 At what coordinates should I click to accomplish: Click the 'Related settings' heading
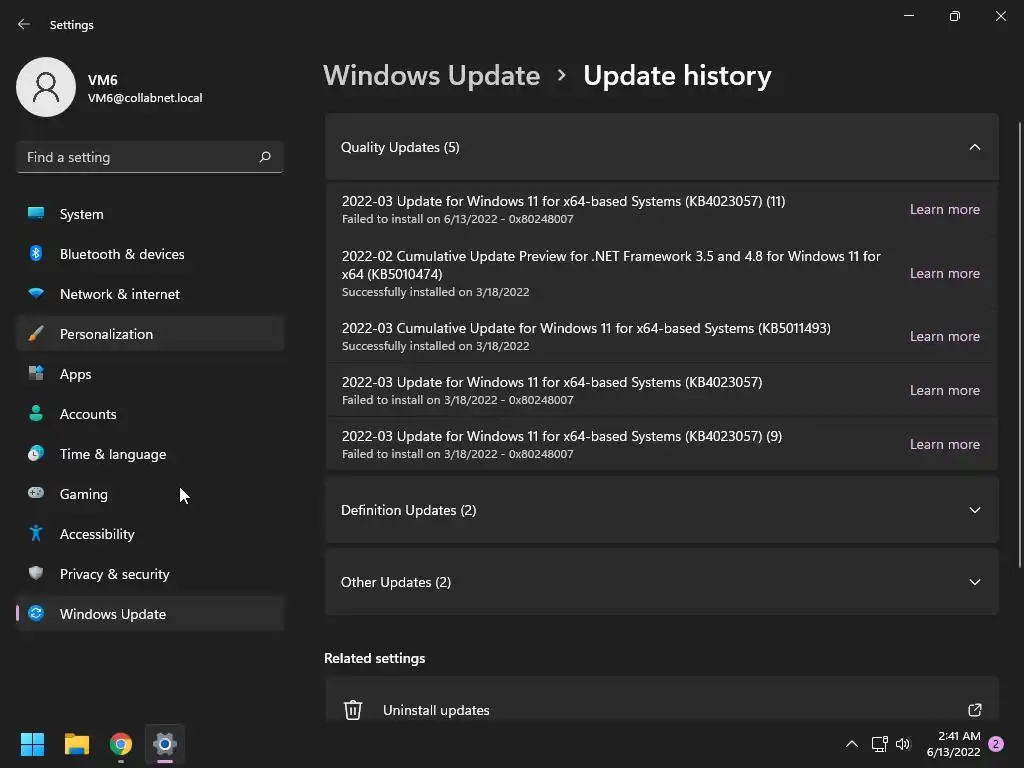(x=374, y=658)
